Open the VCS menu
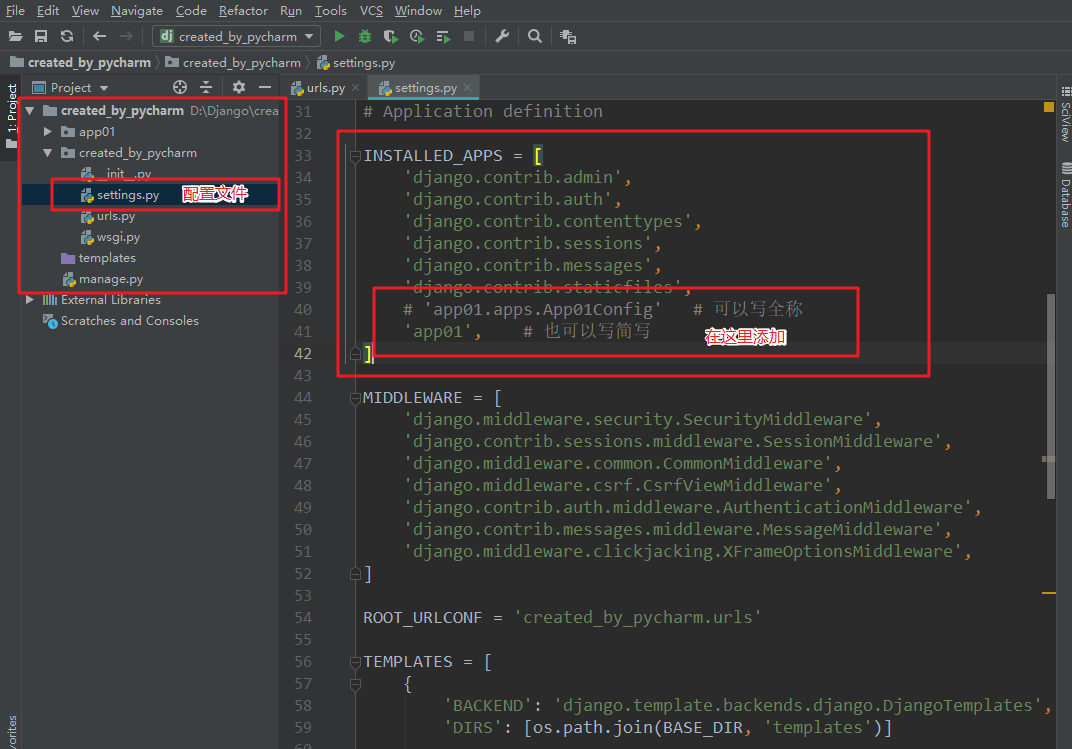 coord(370,11)
